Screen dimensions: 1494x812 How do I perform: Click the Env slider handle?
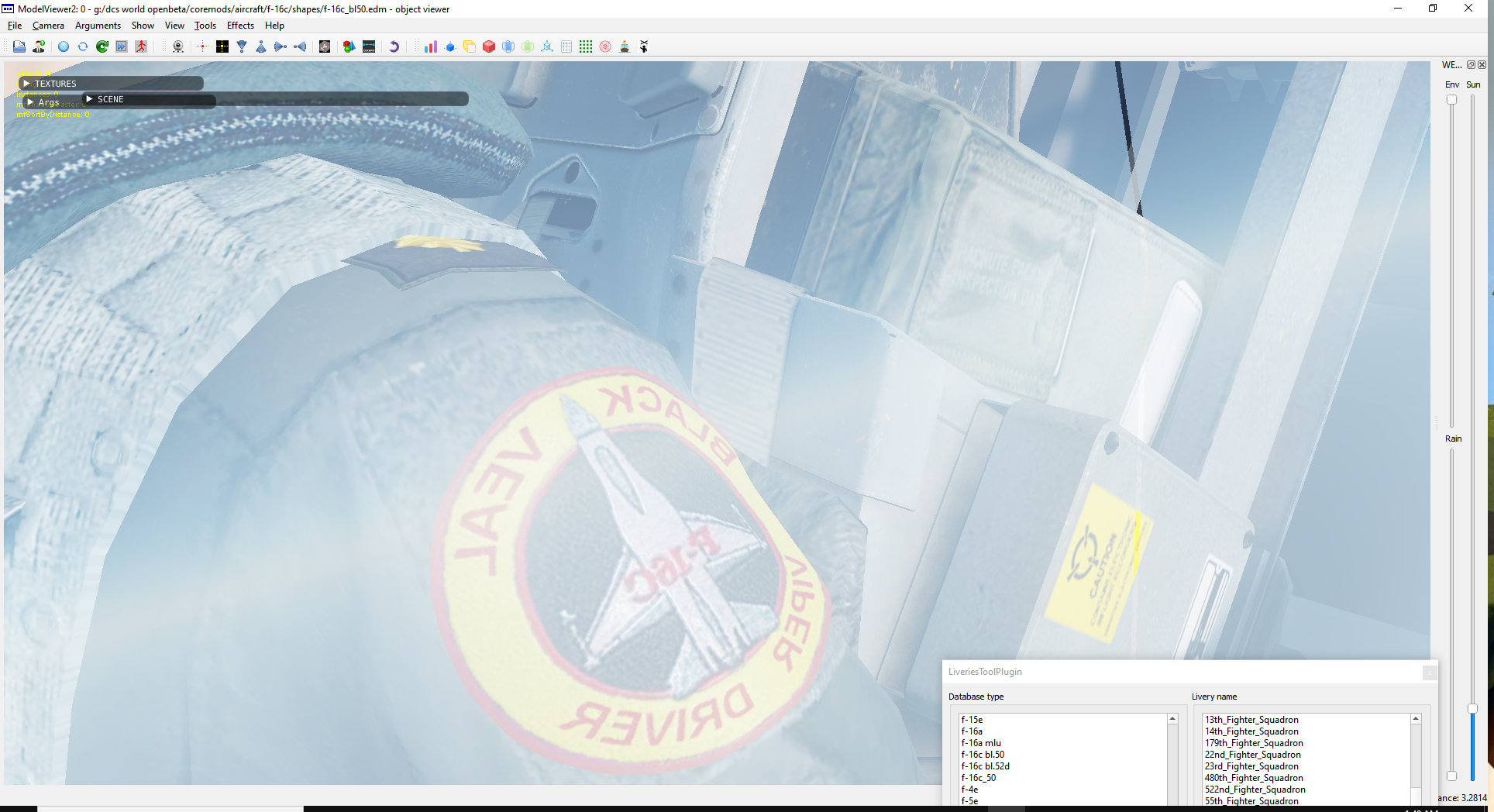1451,100
